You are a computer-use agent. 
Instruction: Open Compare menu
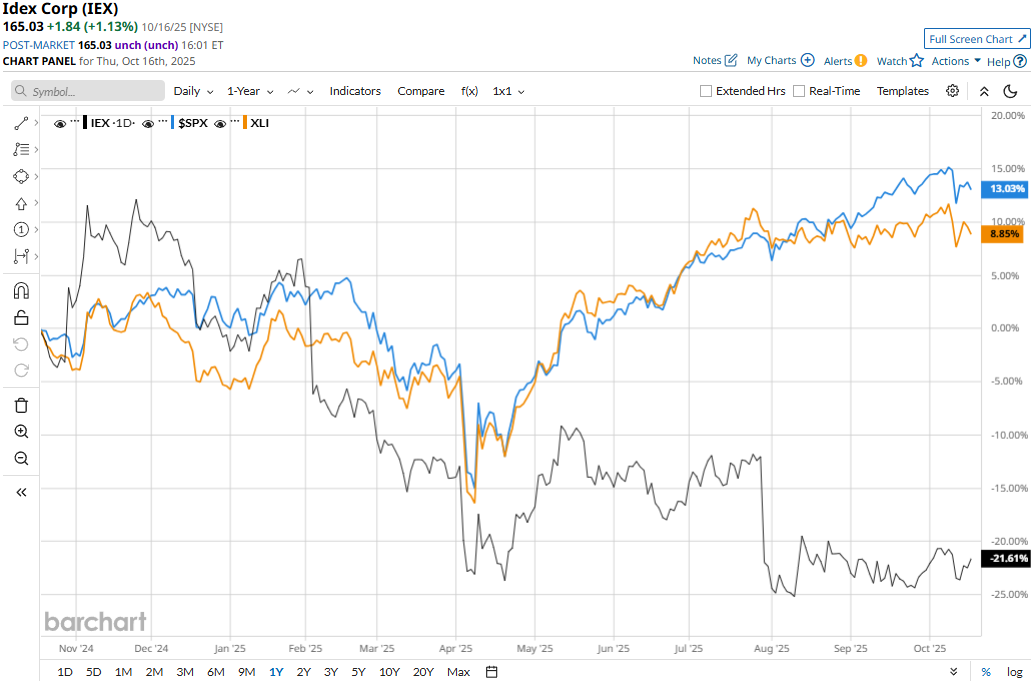click(421, 91)
